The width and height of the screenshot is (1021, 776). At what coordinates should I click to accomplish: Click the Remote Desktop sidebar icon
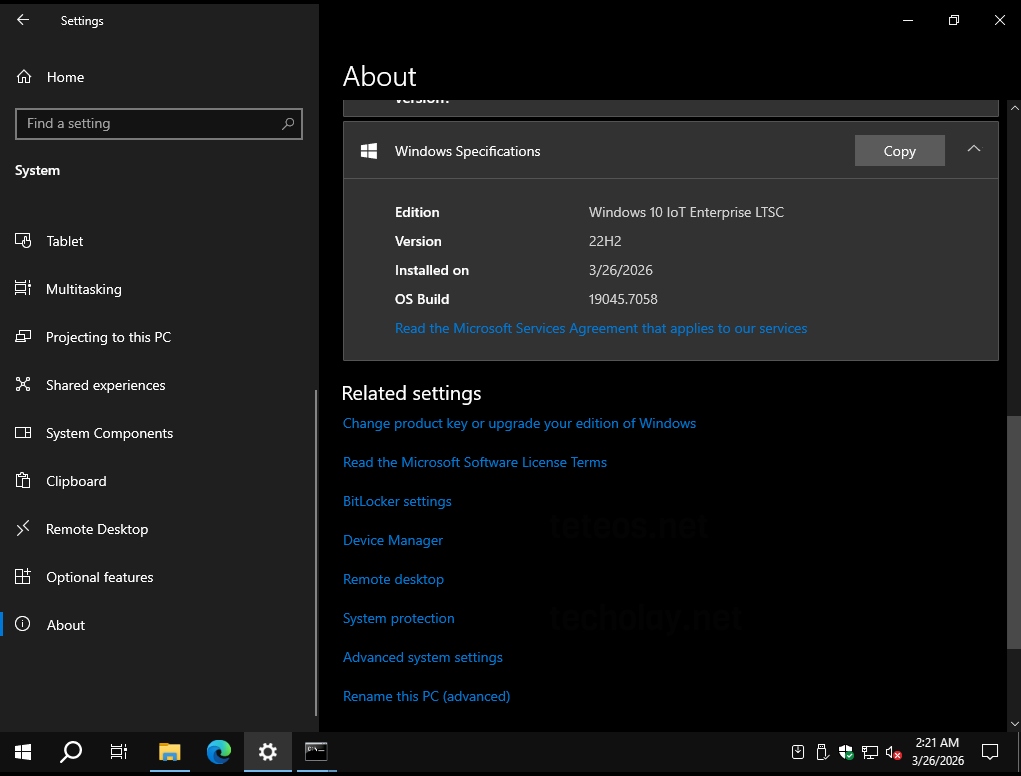(23, 529)
